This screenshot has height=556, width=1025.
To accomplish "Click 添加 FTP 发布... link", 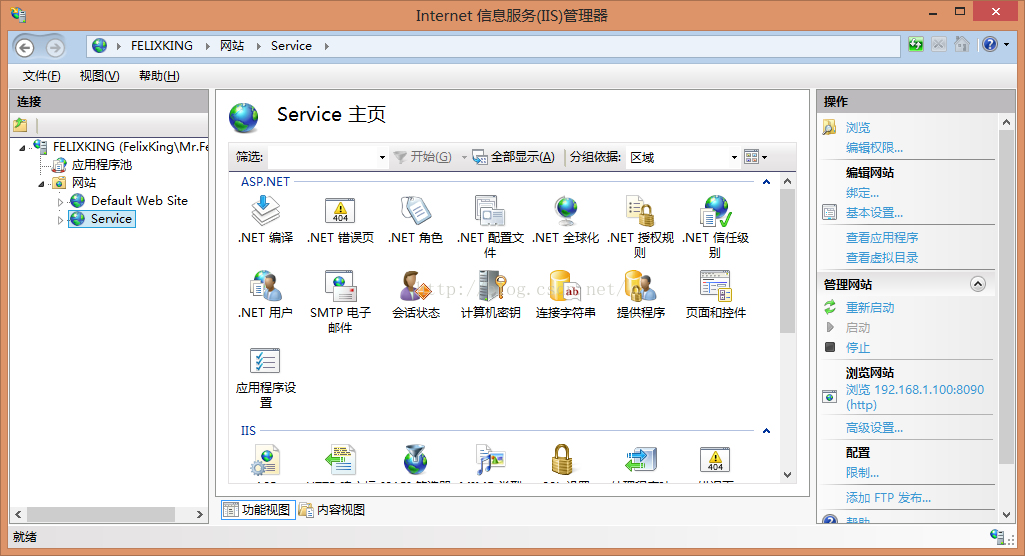I will pyautogui.click(x=888, y=498).
